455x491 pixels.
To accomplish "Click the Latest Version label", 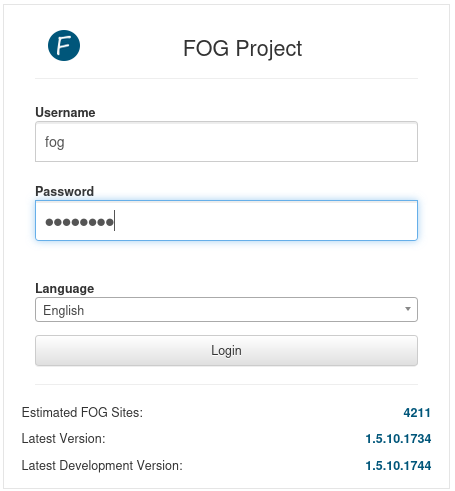I will [63, 439].
